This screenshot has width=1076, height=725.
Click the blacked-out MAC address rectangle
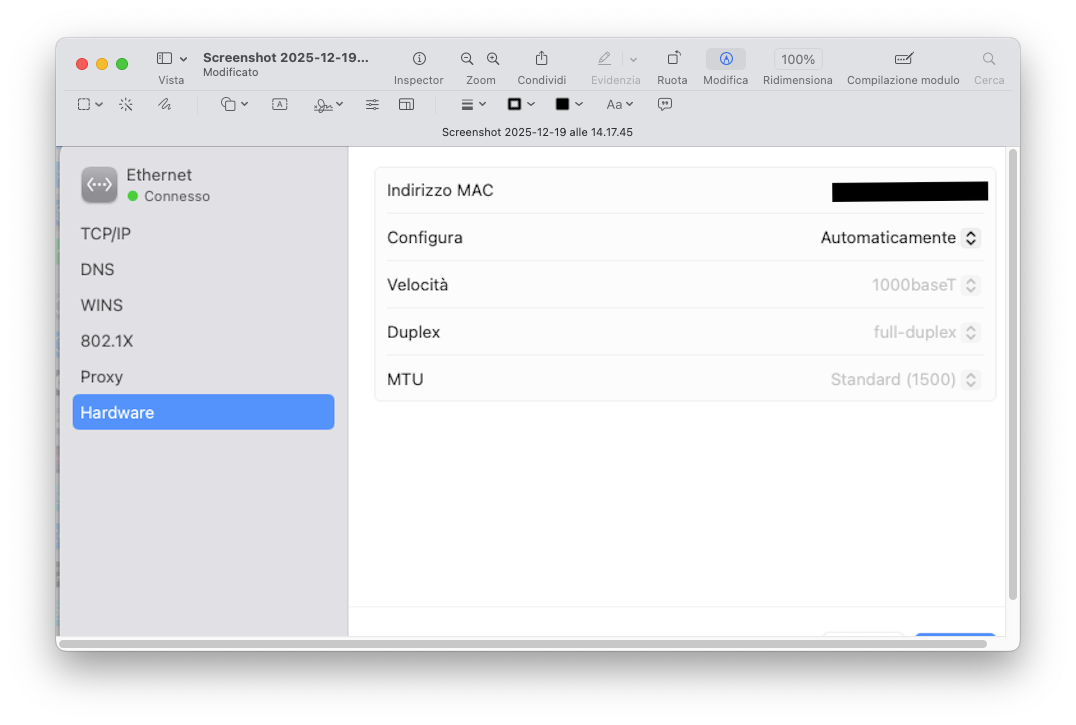pos(909,191)
